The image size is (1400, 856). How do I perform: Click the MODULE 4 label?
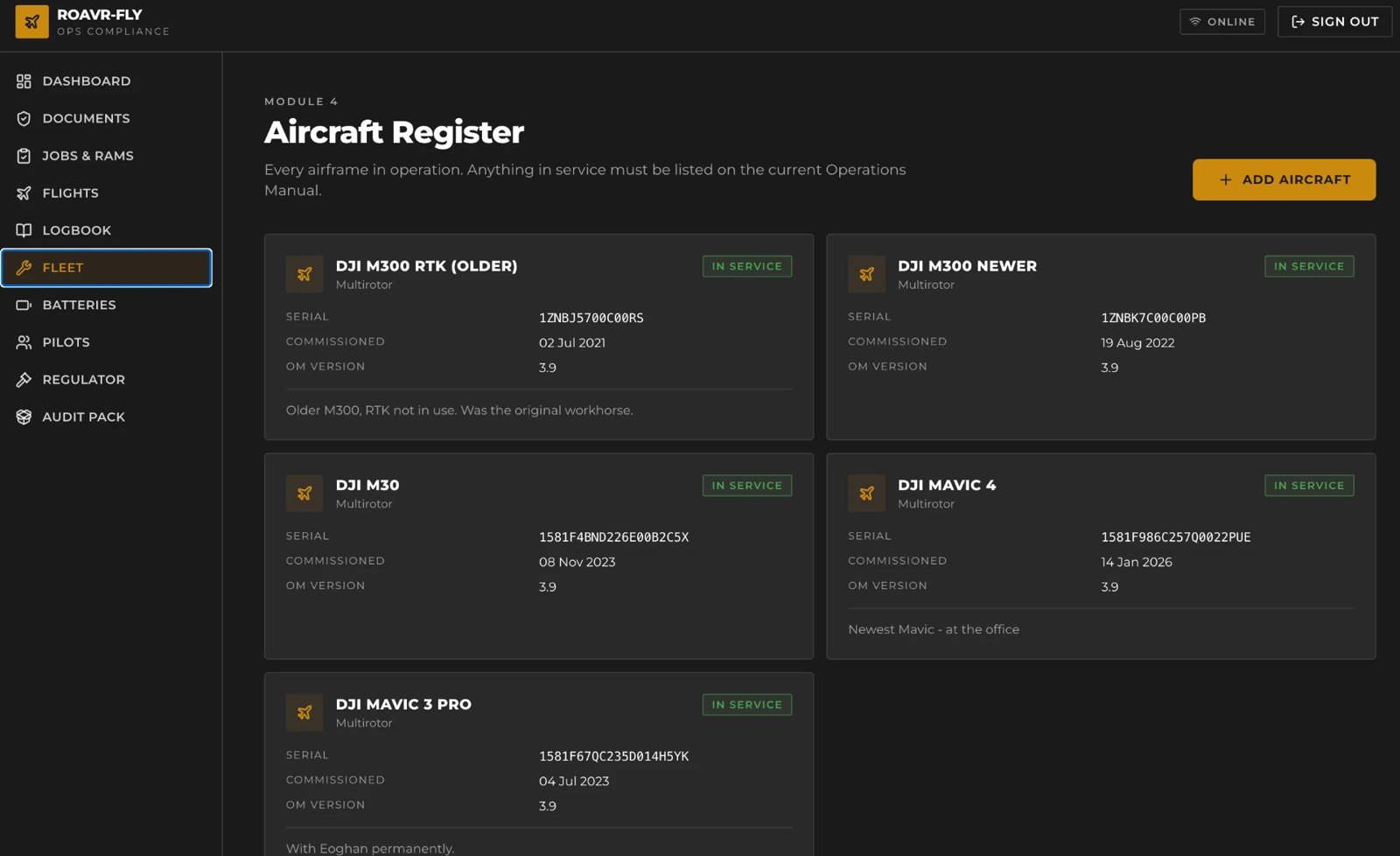[301, 102]
